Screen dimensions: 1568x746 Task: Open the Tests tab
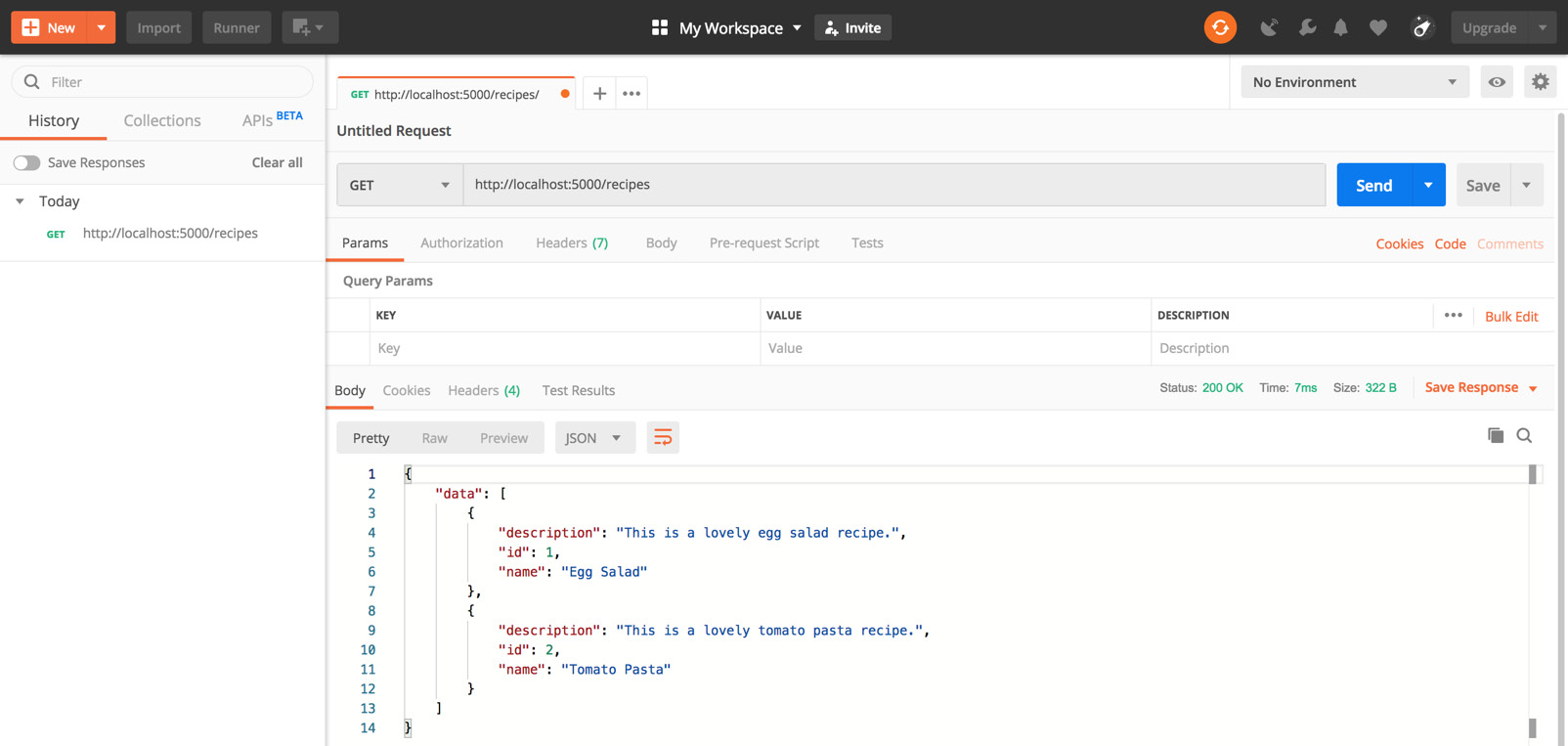click(867, 242)
